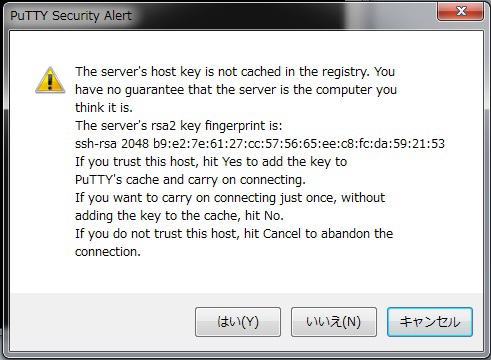Screen dimensions: 491x360
Task: Abandon the connection with キャンセル
Action: (430, 322)
